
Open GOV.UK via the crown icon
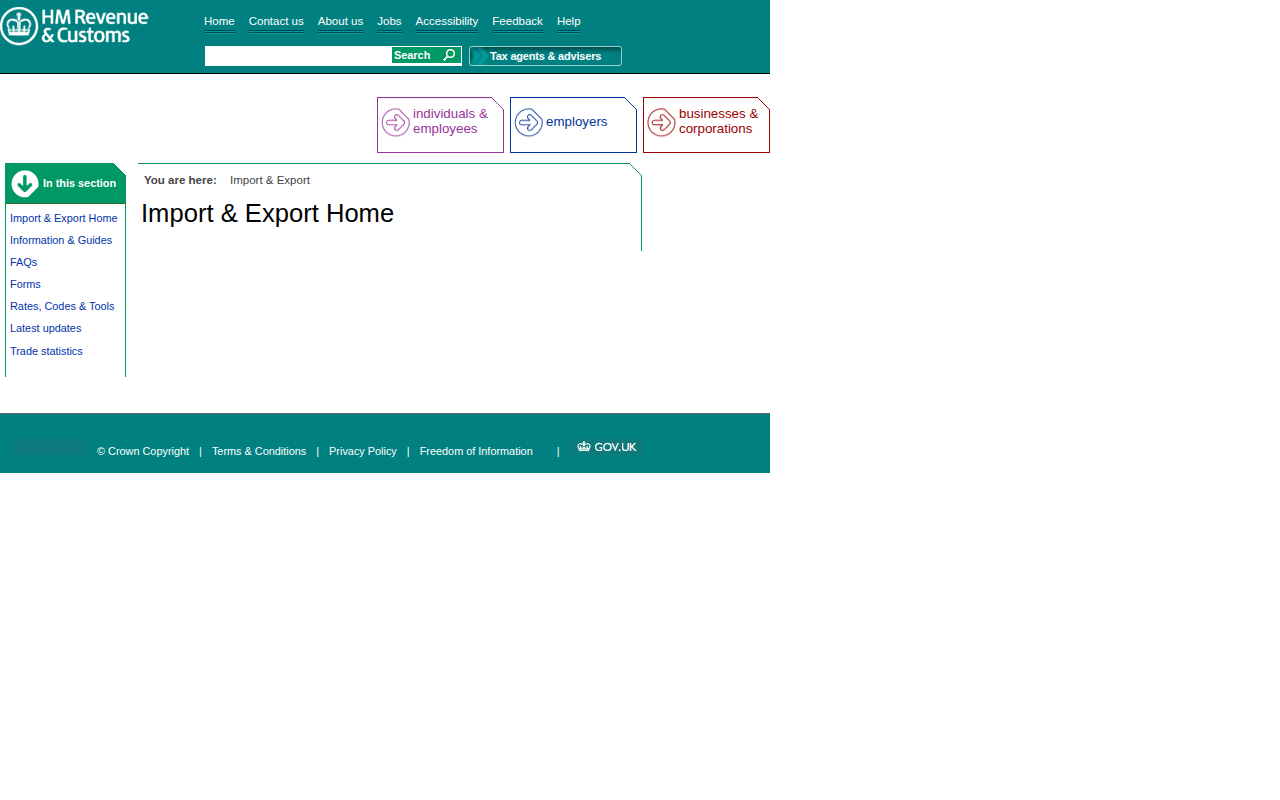pos(584,446)
